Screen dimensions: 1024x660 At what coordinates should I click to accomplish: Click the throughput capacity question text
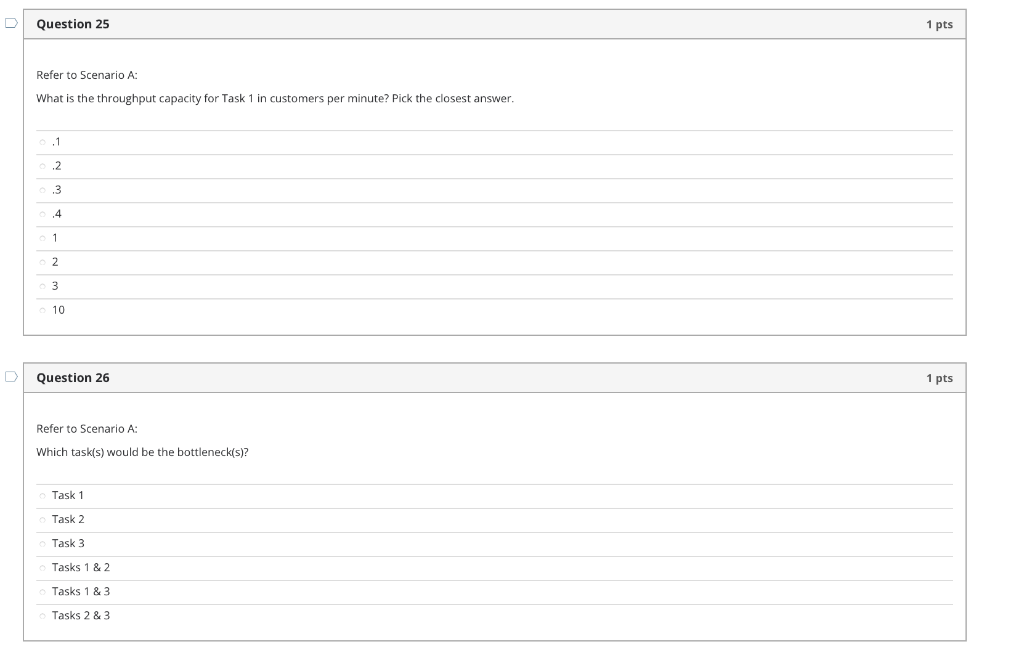[x=275, y=99]
